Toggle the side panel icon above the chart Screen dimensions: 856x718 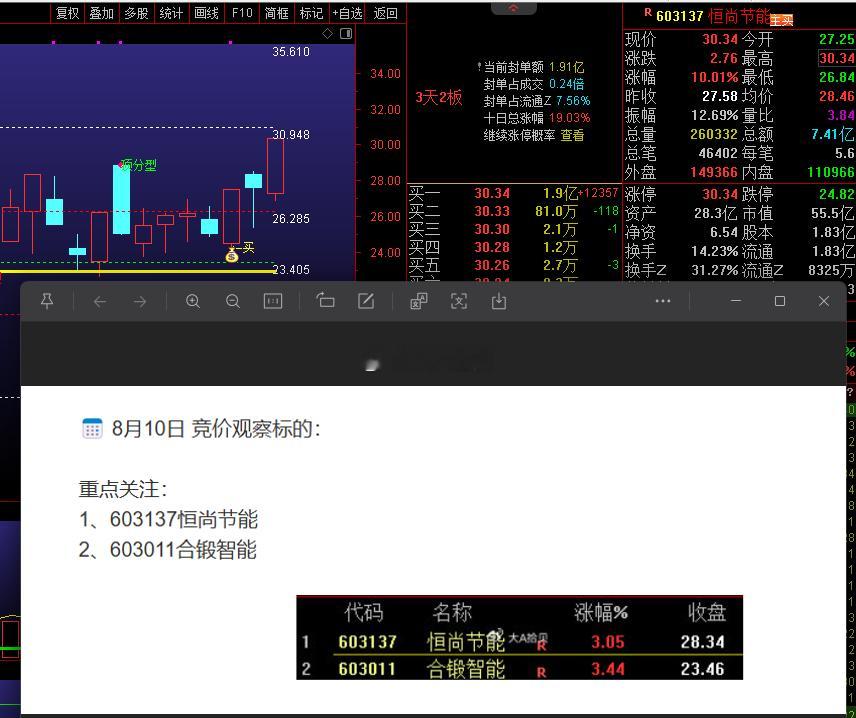pos(346,34)
